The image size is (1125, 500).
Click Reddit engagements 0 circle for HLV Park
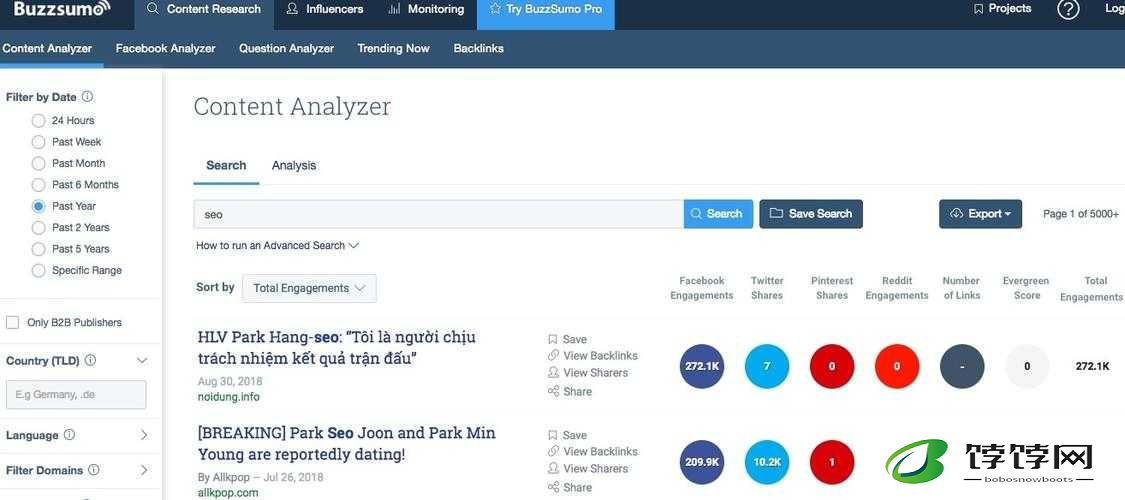897,367
